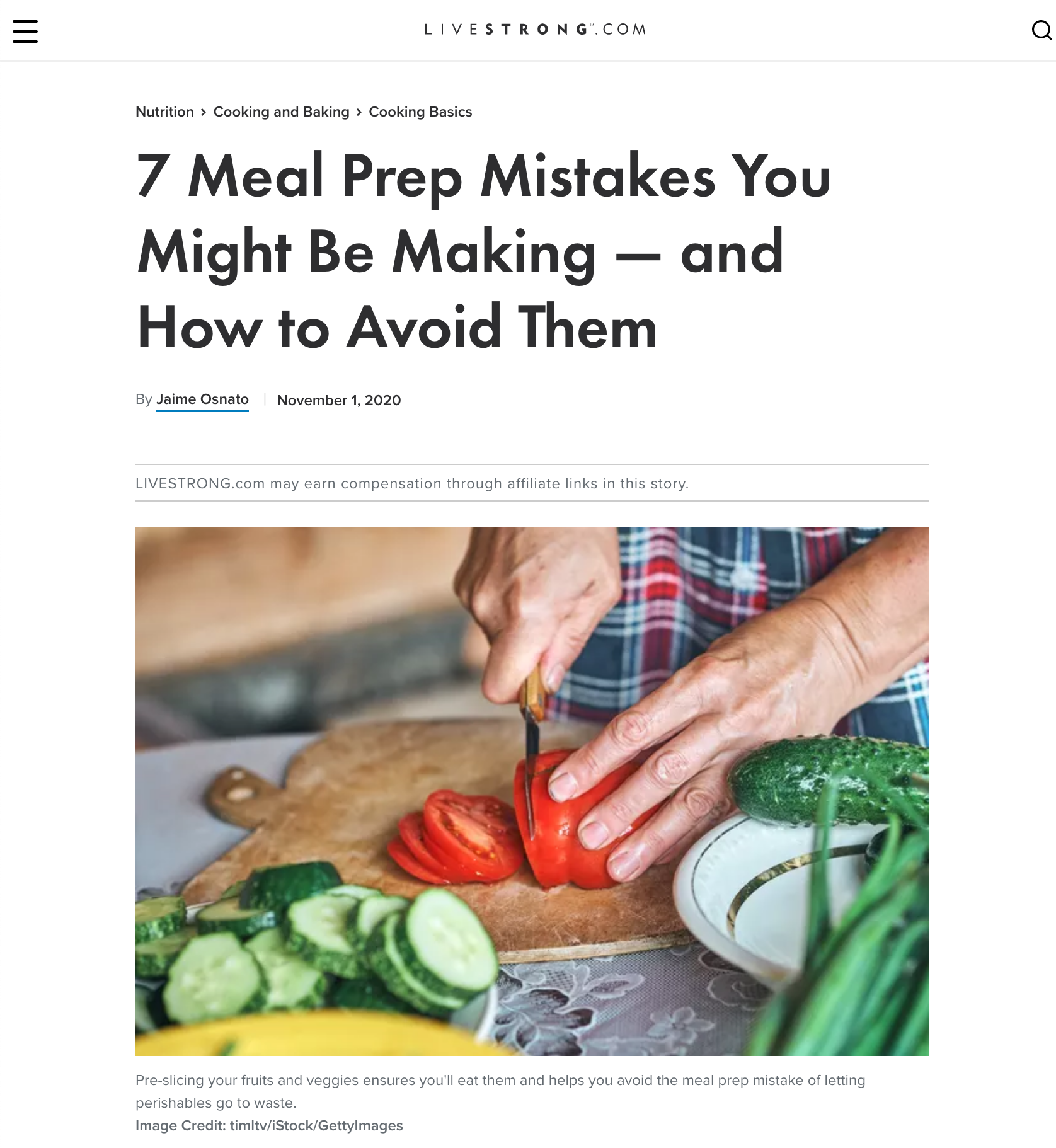The image size is (1056, 1148).
Task: Click the image caption about pre-slicing veggies
Action: (x=500, y=1091)
